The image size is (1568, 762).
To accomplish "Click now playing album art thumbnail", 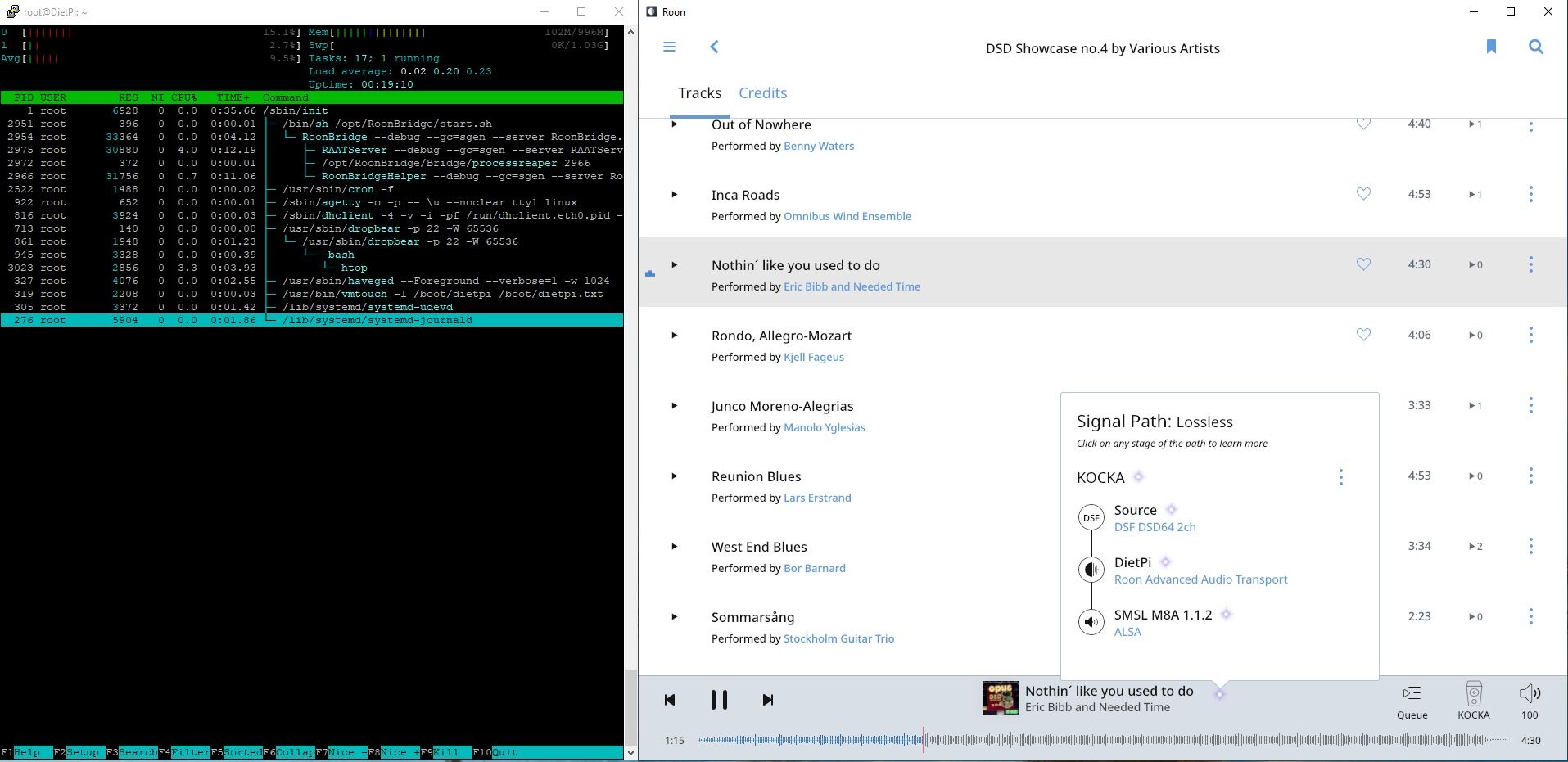I will click(x=1000, y=698).
